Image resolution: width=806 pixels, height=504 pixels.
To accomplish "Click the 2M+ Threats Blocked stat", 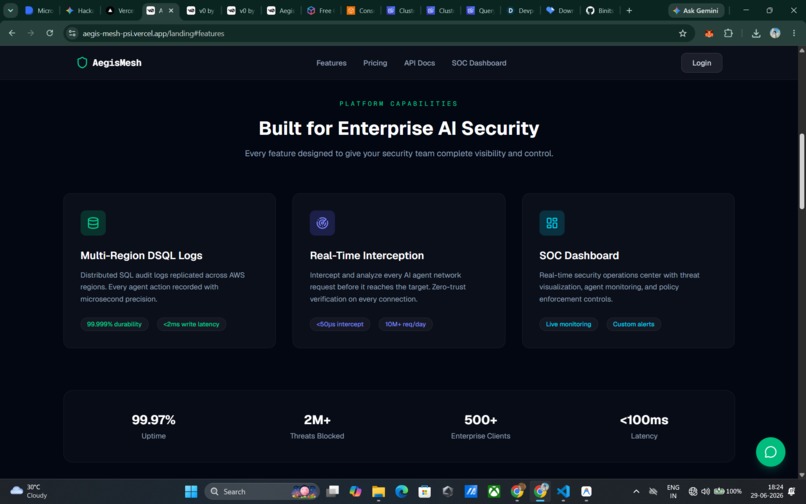I will (x=317, y=426).
